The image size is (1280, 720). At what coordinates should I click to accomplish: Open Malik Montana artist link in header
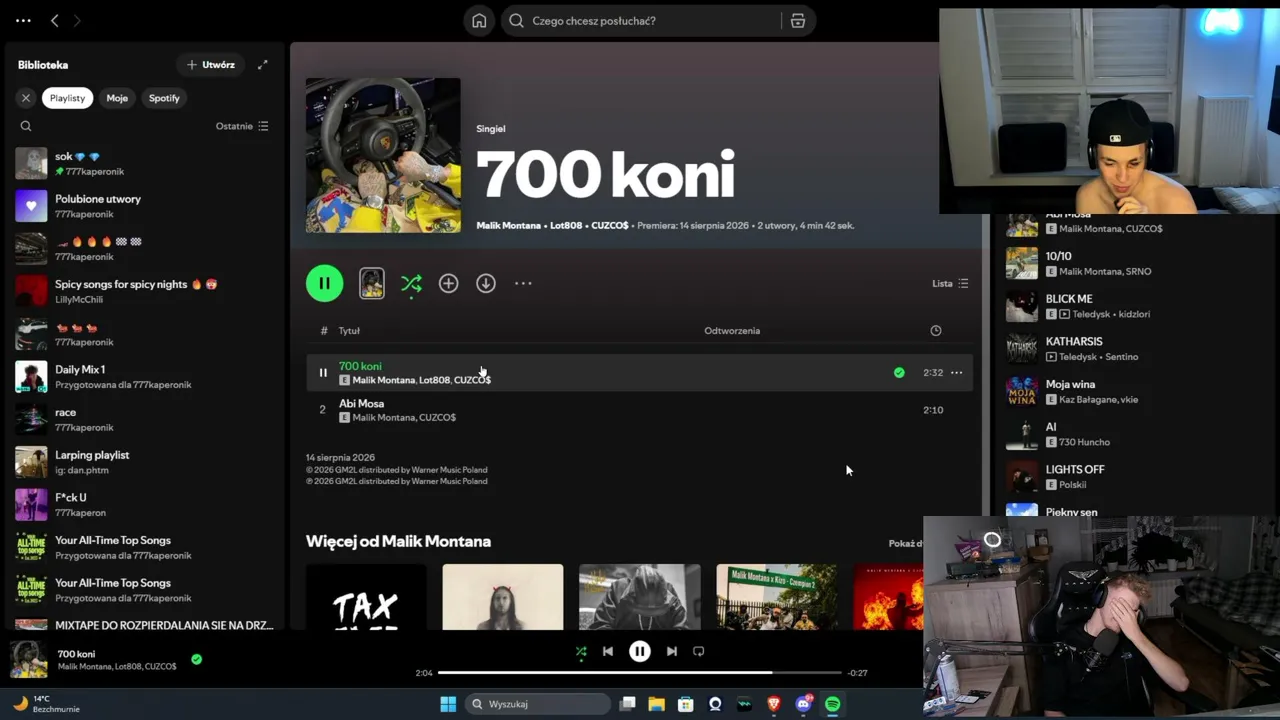point(508,226)
